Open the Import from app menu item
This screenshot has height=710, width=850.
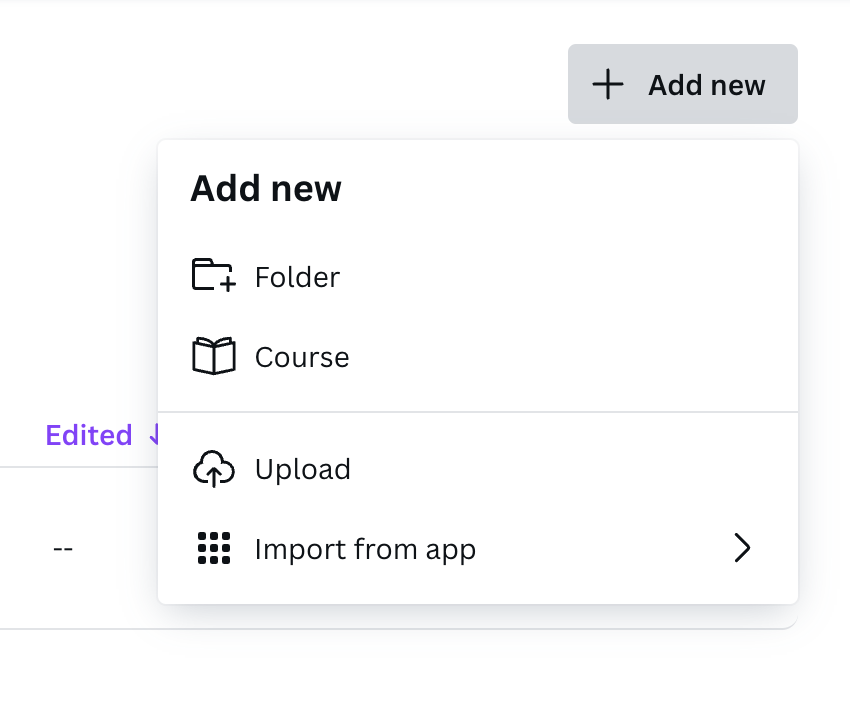(365, 550)
